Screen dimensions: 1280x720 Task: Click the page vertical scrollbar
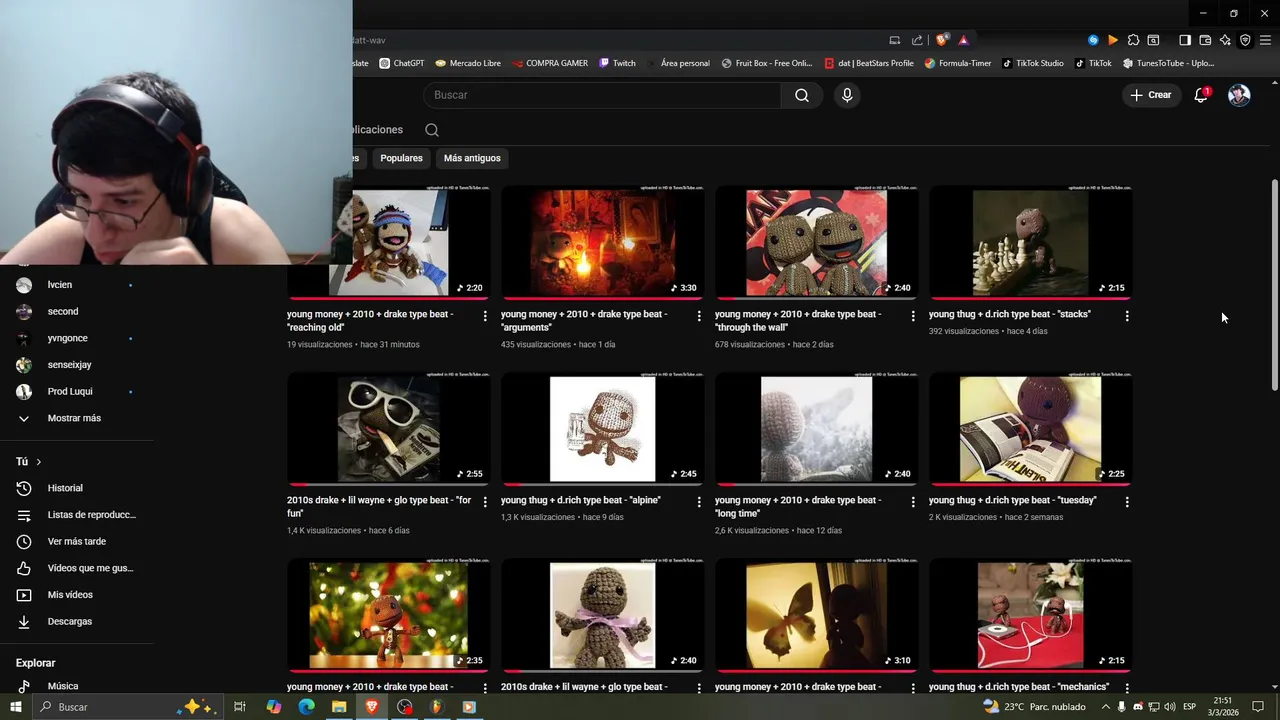coord(1274,285)
